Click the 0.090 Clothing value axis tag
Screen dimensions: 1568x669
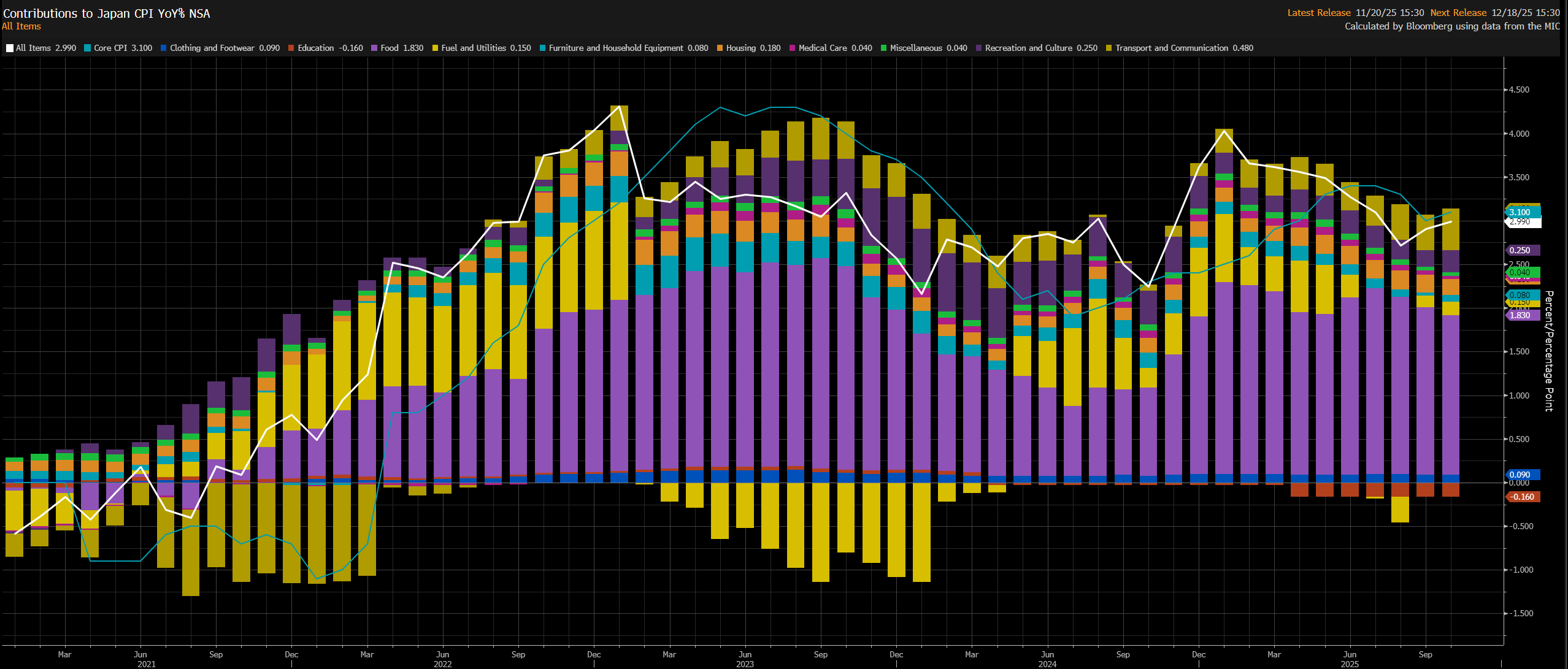pos(1523,475)
